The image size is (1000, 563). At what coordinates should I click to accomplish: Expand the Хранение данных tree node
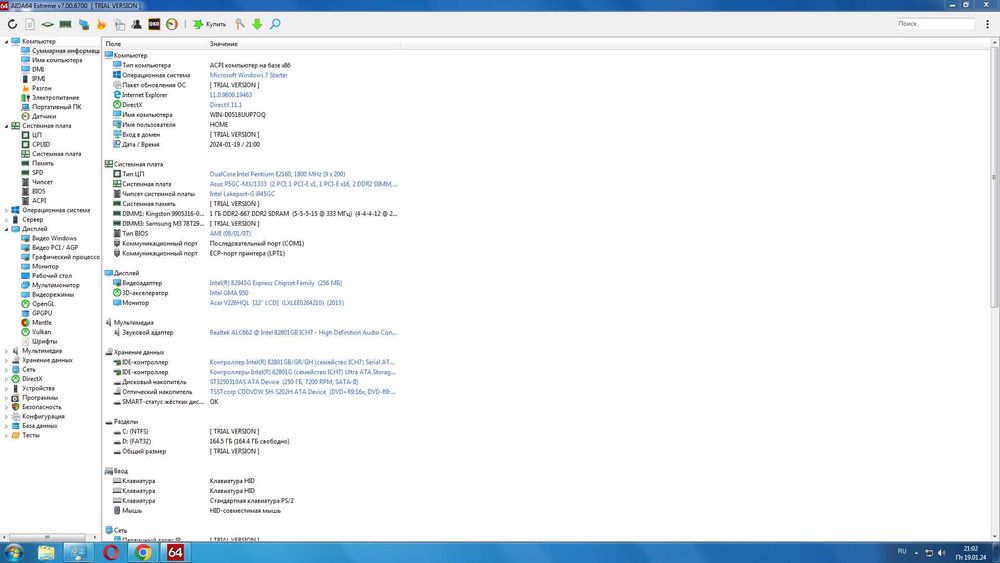pos(6,360)
